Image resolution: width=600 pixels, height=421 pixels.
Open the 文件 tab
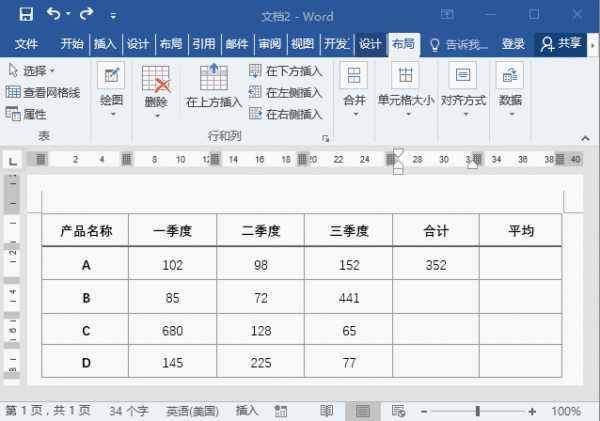(x=26, y=44)
